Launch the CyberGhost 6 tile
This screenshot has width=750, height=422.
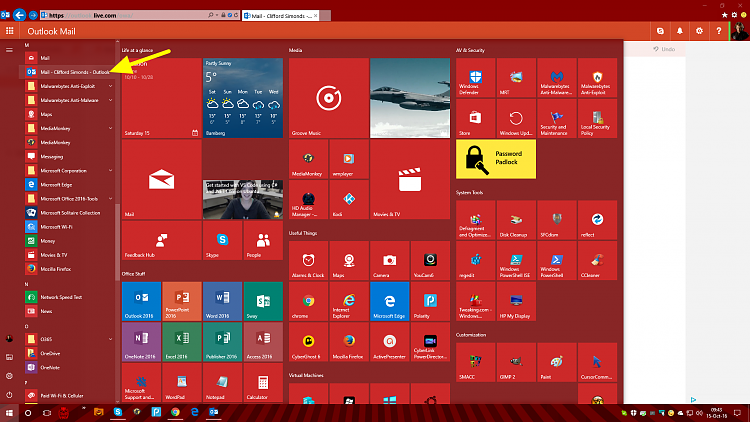pyautogui.click(x=308, y=342)
